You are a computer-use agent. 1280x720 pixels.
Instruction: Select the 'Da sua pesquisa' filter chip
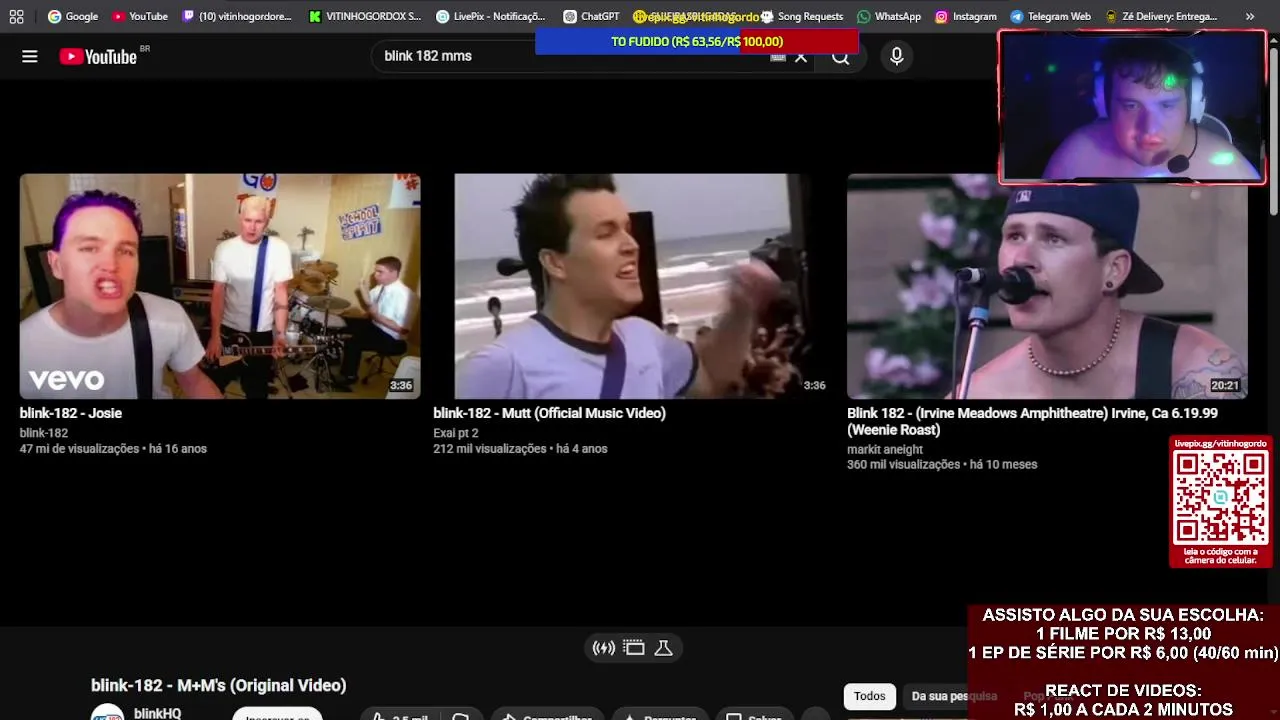point(954,696)
